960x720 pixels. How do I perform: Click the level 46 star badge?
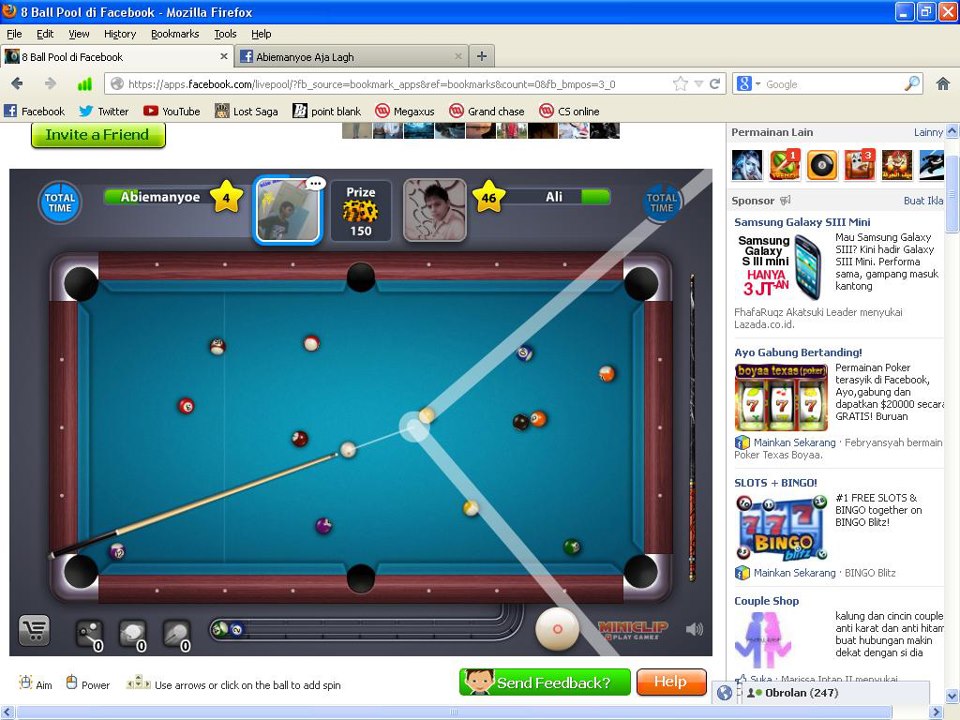click(489, 197)
